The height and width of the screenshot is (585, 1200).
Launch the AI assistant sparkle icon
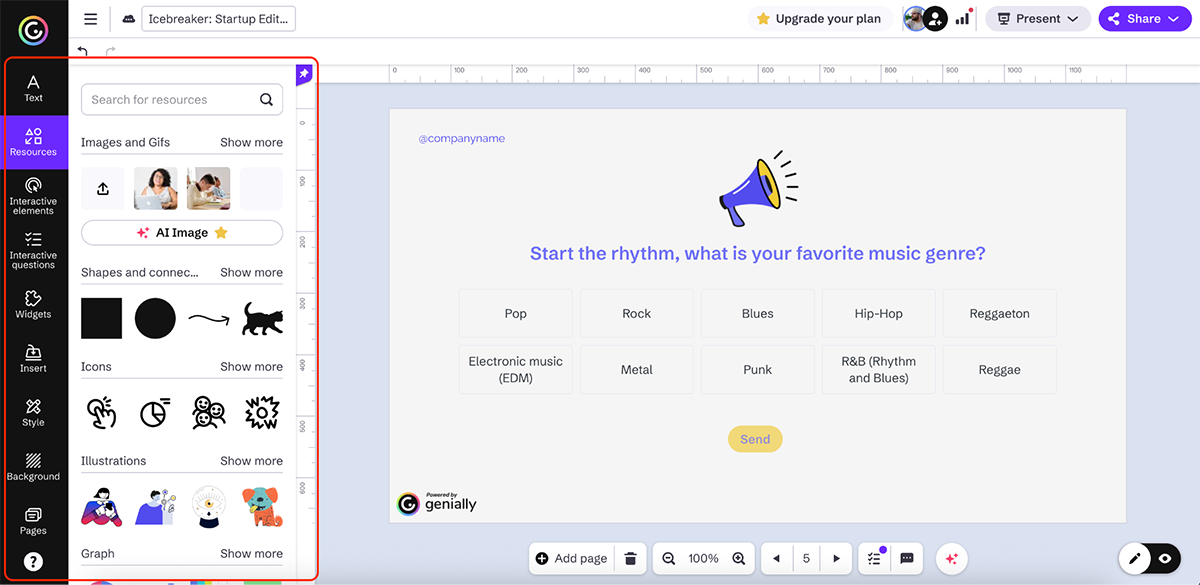point(951,559)
